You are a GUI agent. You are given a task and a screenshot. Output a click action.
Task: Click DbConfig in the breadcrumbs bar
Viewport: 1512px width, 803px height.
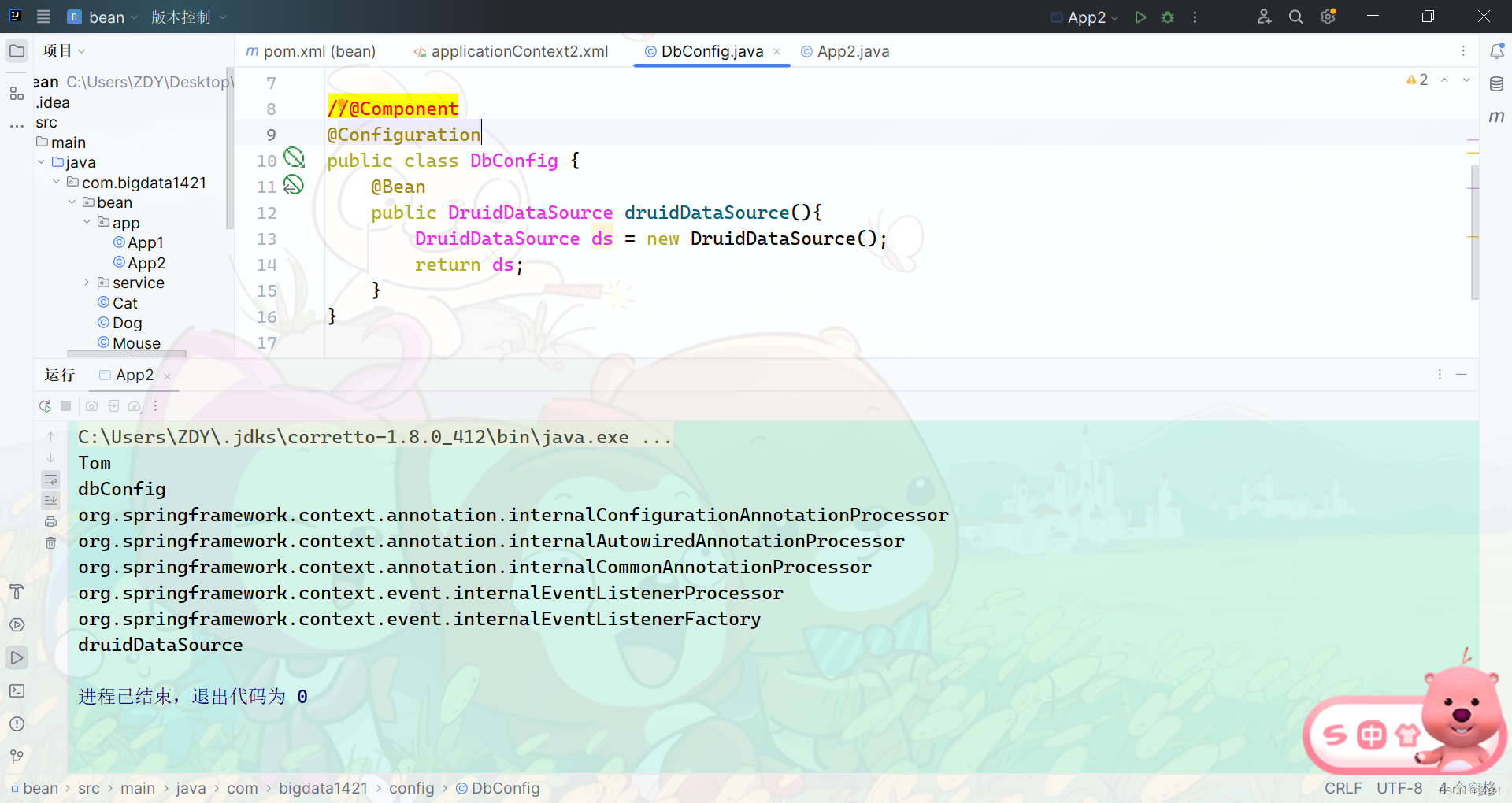[504, 788]
